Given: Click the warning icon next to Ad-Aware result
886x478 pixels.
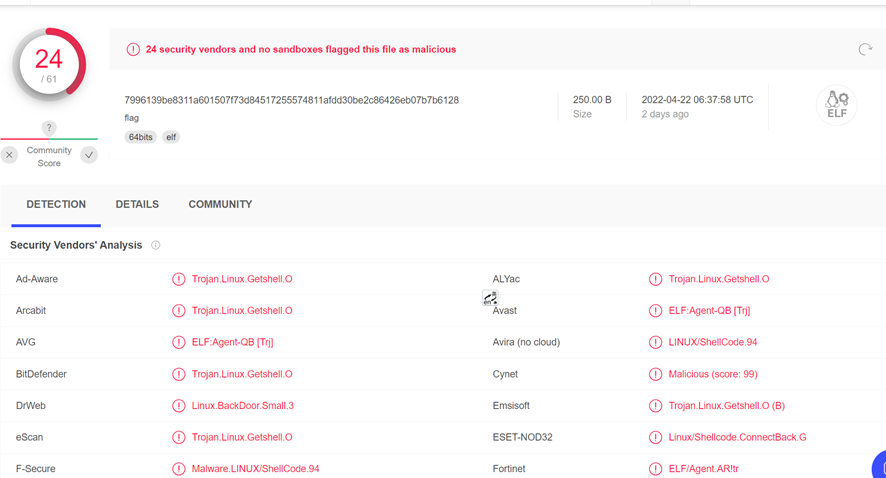Looking at the screenshot, I should 179,279.
